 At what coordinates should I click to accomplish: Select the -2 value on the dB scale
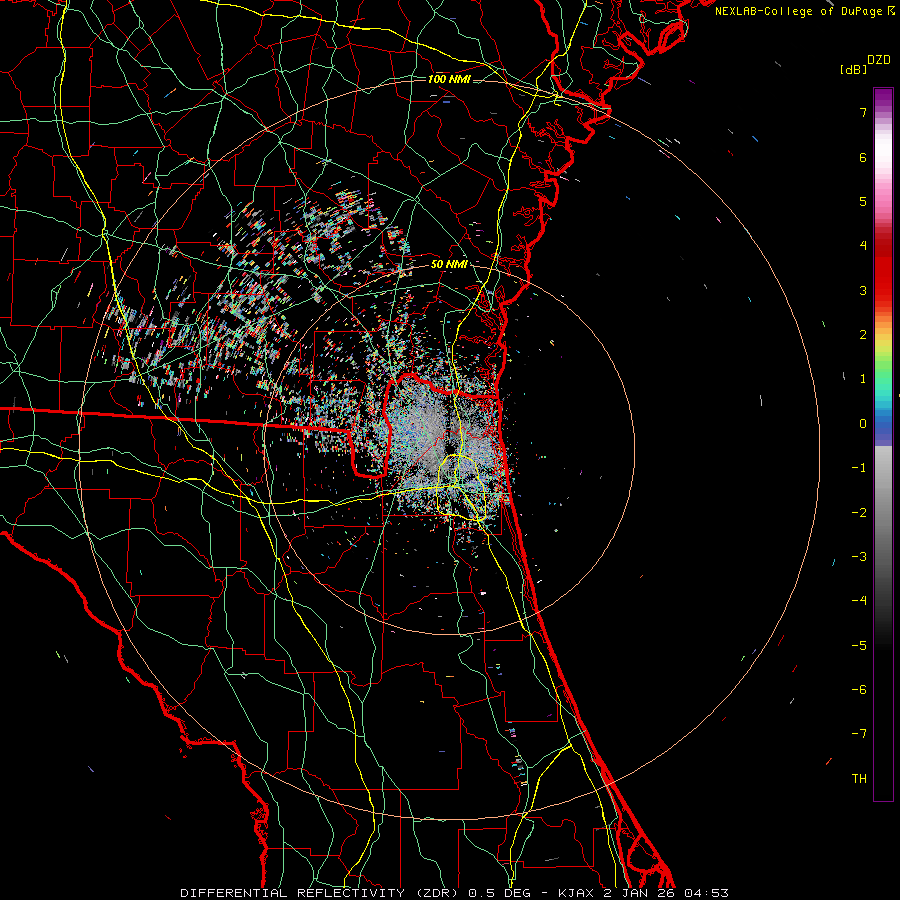click(859, 513)
